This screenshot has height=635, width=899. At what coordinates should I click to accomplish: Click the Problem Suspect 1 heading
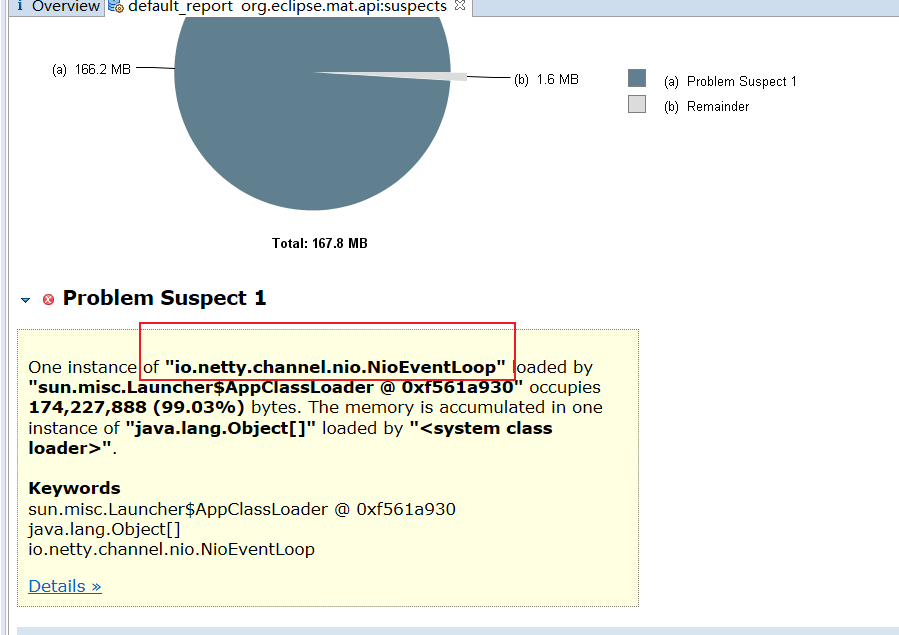(165, 298)
